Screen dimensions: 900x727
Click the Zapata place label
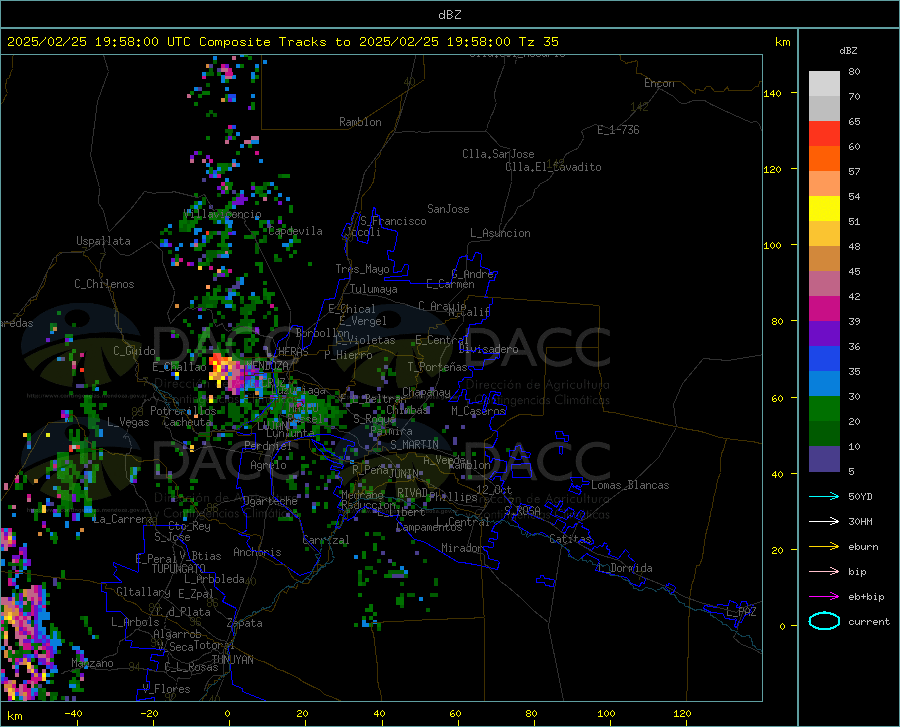tap(245, 623)
